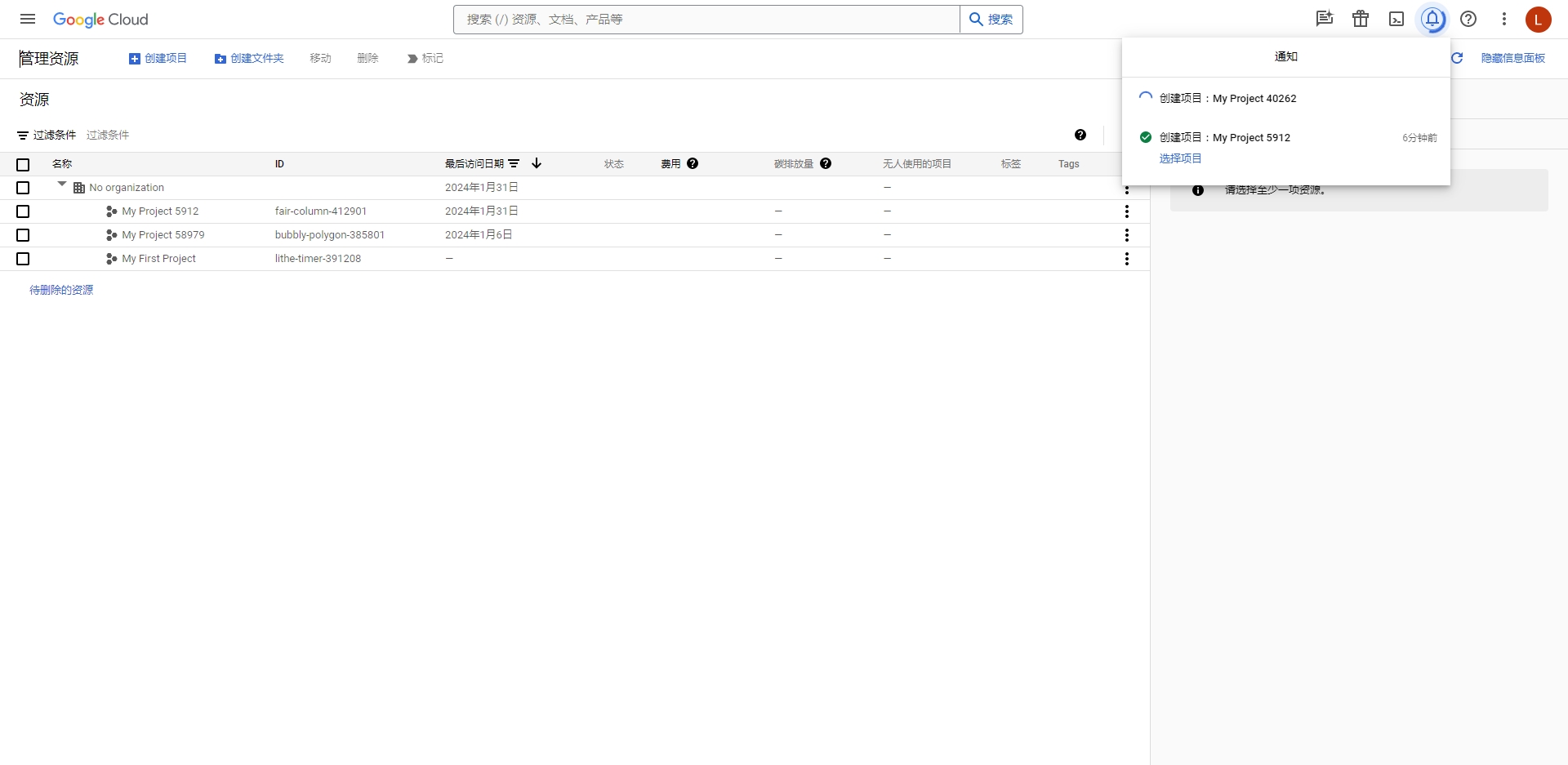Click the lithe-timer-391208 project ID
The image size is (1568, 765).
[318, 259]
